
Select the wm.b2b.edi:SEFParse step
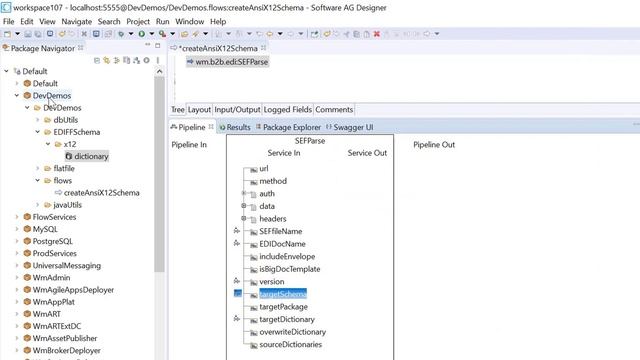227,62
